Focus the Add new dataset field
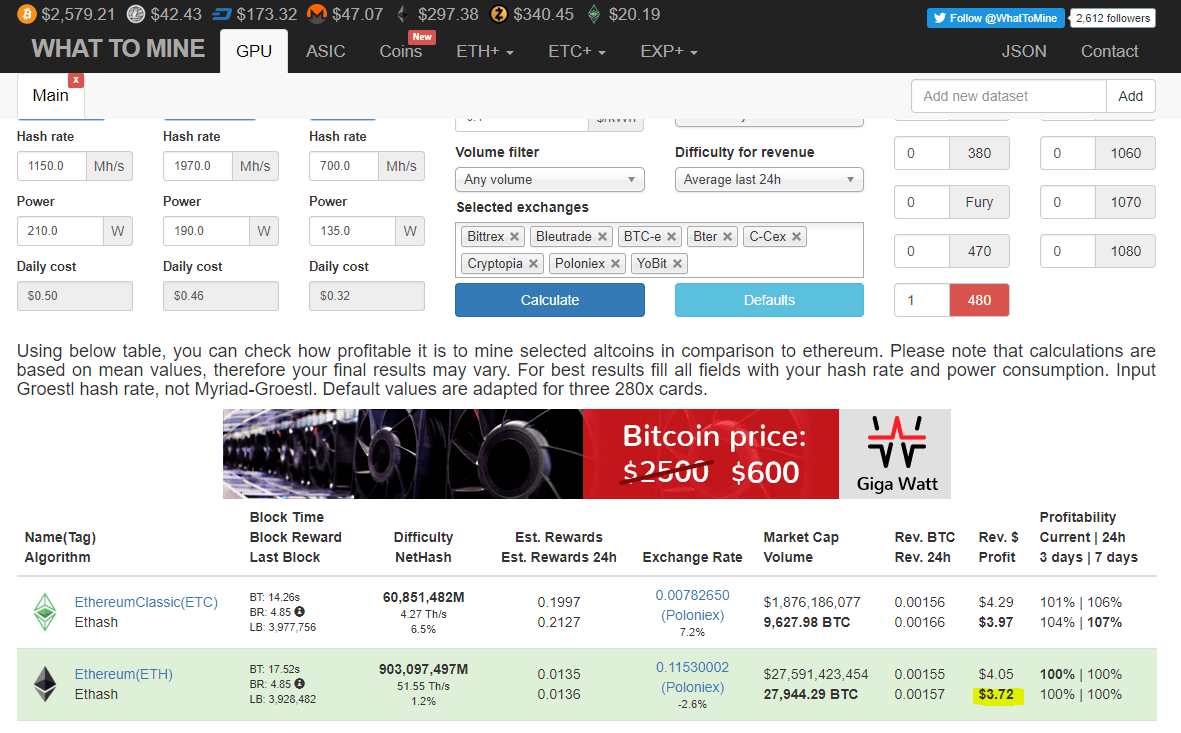Screen dimensions: 1181x733 click(1009, 96)
